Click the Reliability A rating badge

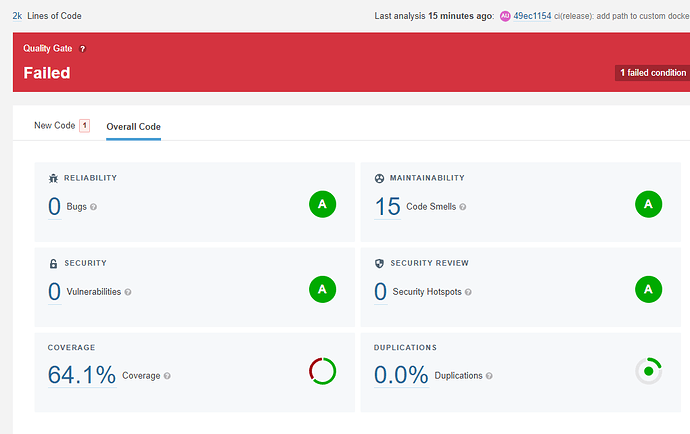[x=323, y=204]
